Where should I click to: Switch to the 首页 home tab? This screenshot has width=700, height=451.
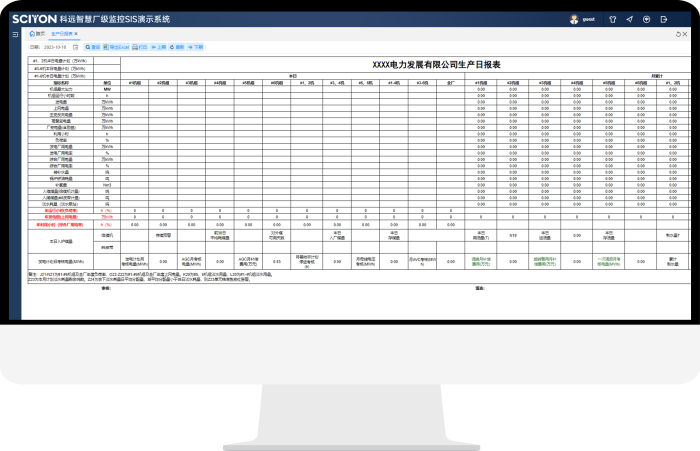38,34
